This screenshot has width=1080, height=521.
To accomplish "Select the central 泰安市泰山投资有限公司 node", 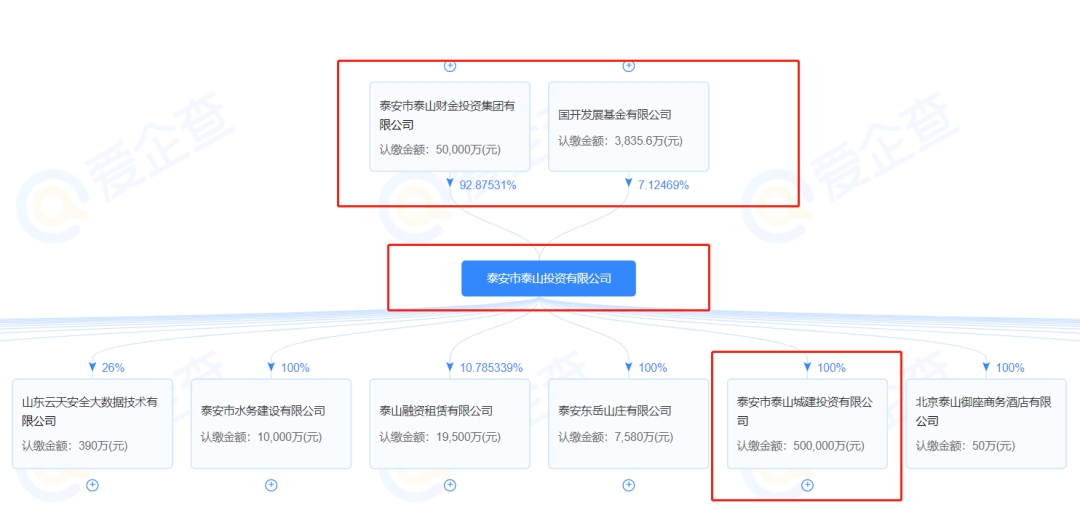I will (x=548, y=278).
